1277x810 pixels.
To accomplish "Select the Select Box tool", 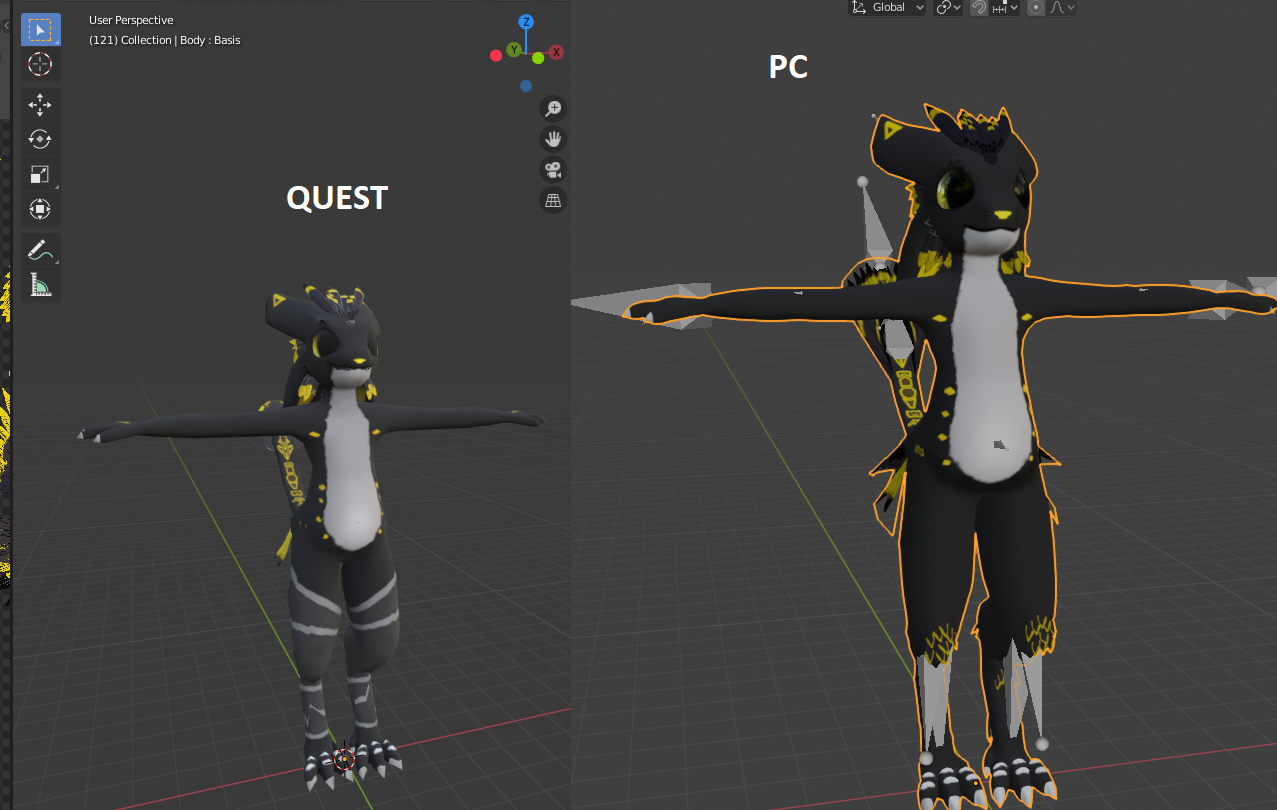I will point(40,30).
